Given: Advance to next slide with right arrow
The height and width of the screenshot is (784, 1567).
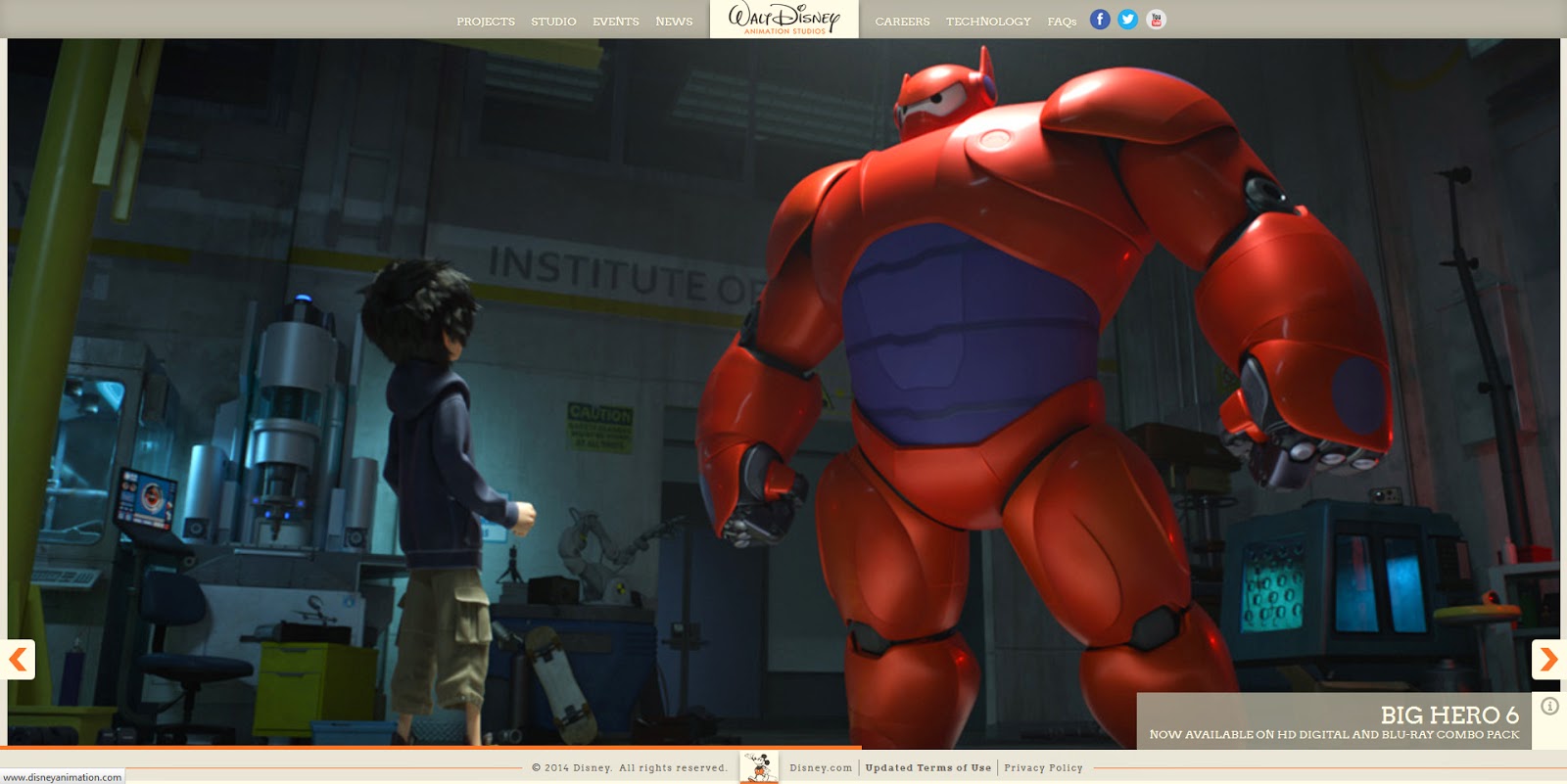Looking at the screenshot, I should pyautogui.click(x=1549, y=660).
